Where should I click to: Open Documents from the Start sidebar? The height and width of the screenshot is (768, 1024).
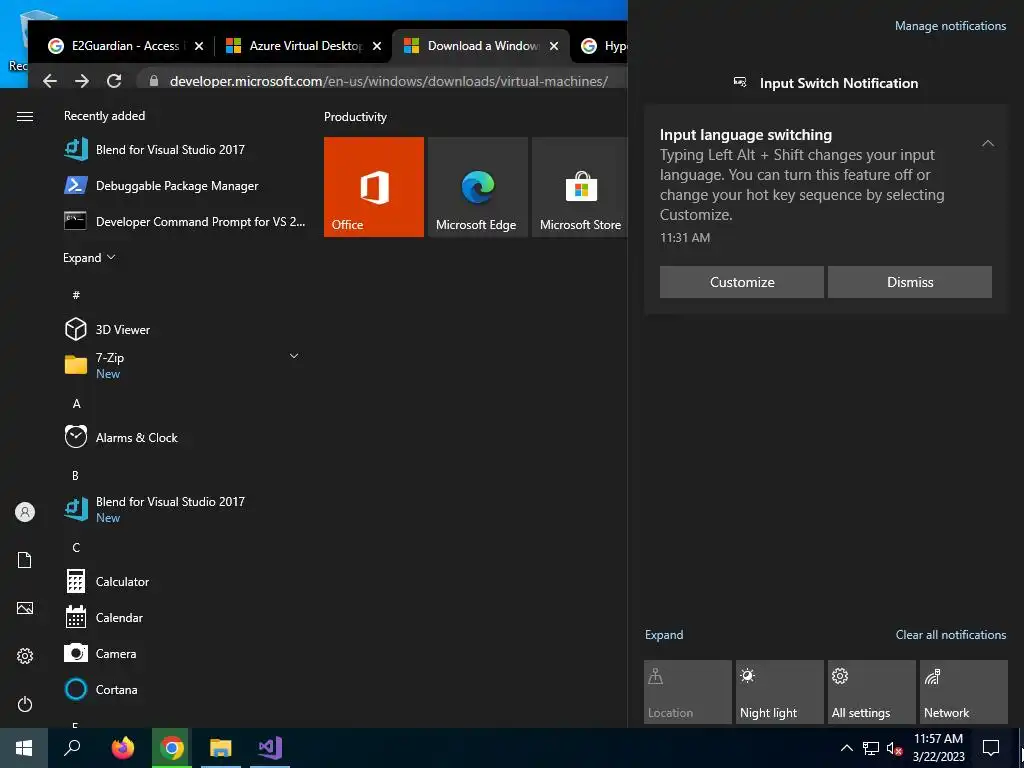click(x=25, y=560)
